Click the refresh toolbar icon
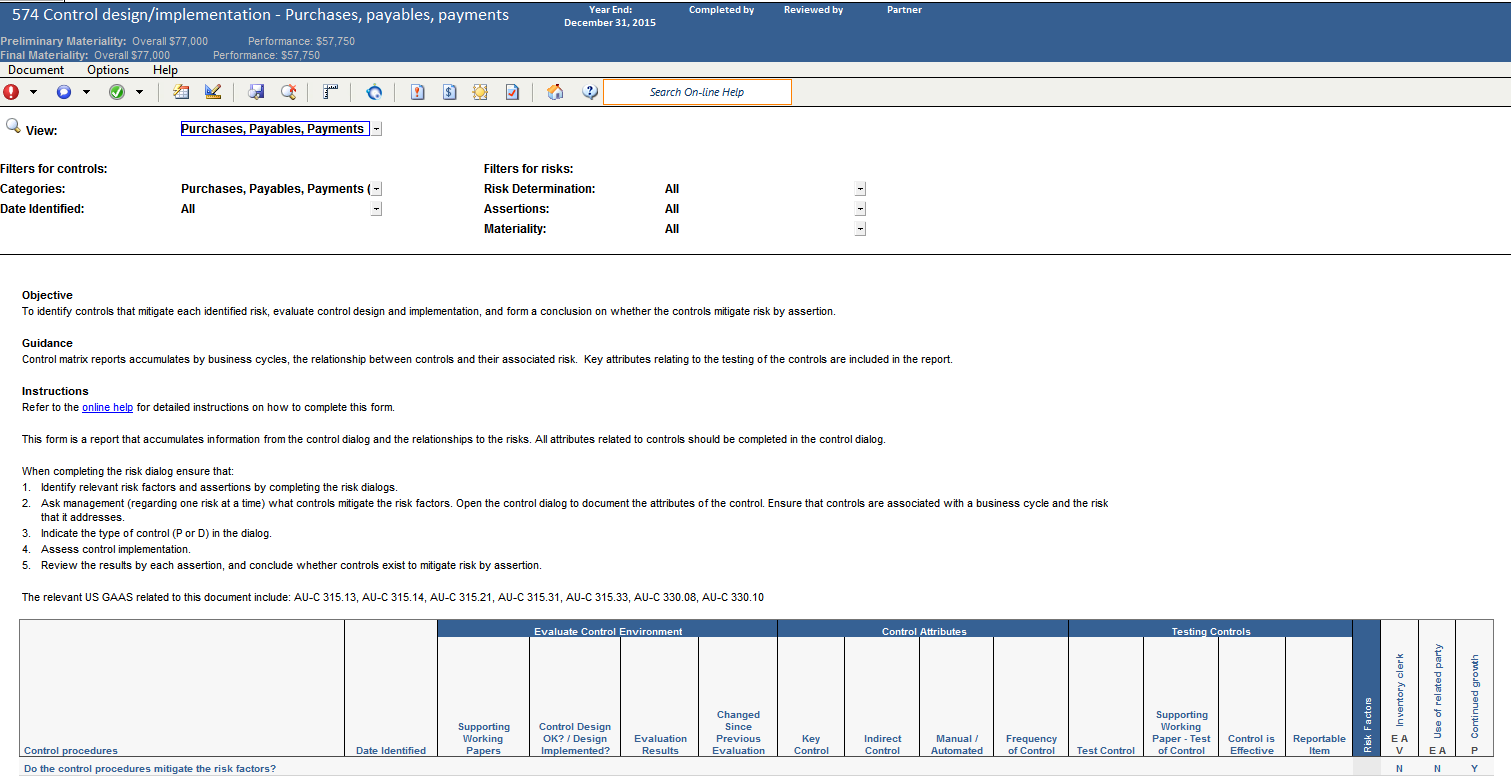Screen dimensions: 1511x784 click(374, 91)
